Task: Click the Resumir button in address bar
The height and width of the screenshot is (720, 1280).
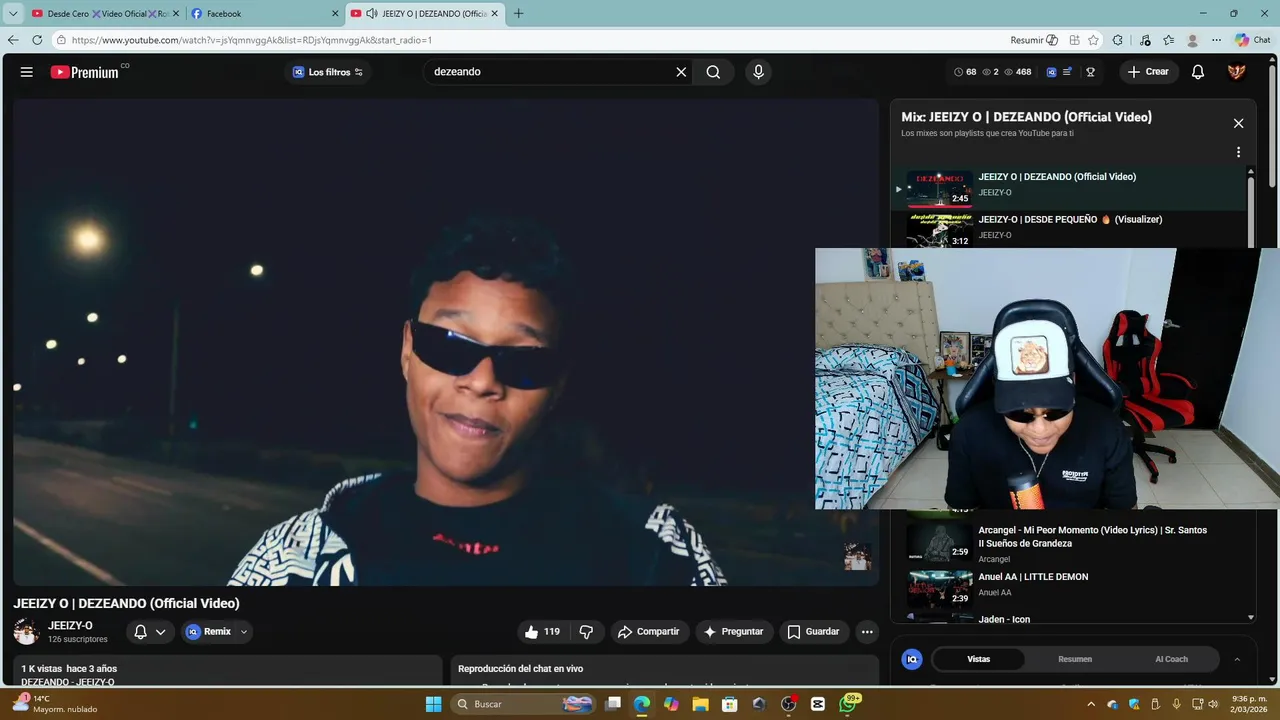Action: pos(1034,40)
